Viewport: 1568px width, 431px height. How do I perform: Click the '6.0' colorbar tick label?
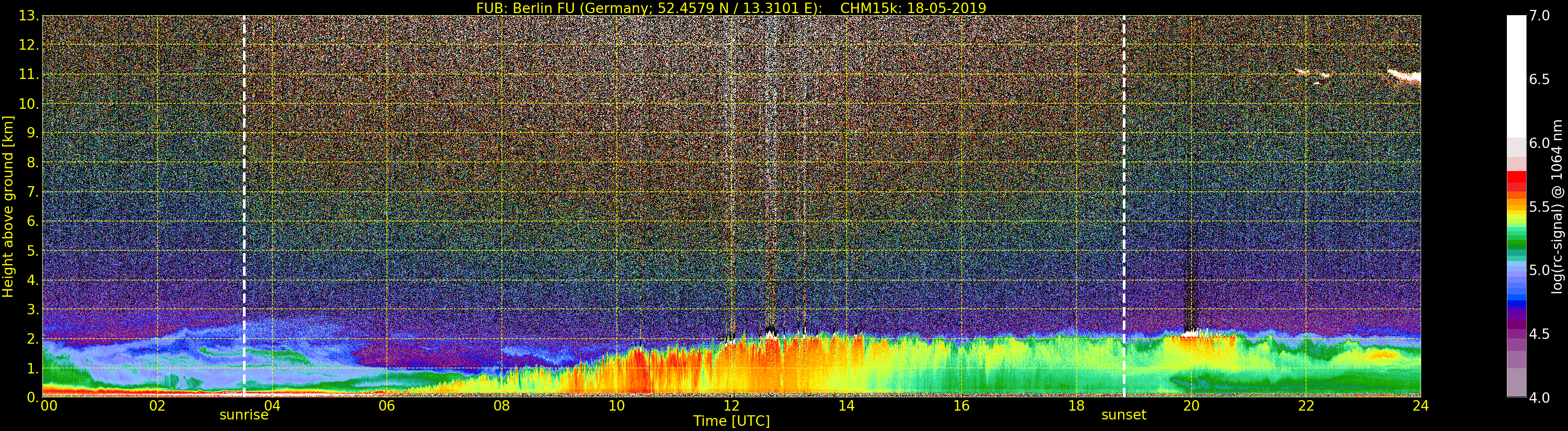click(x=1539, y=143)
